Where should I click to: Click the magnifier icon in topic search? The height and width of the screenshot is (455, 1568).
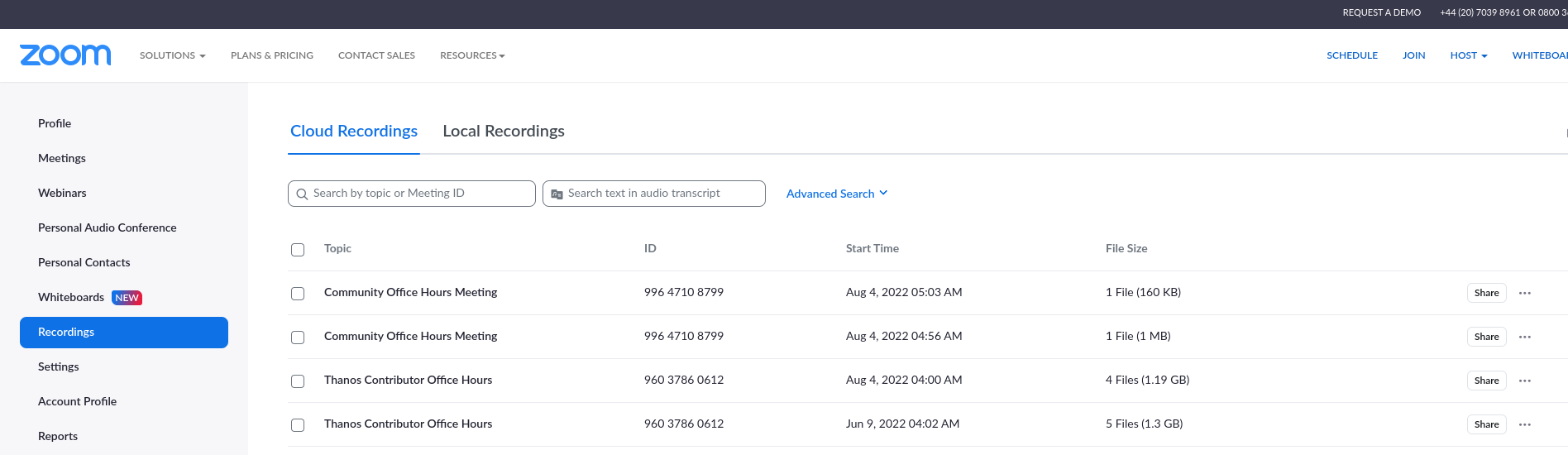(302, 194)
